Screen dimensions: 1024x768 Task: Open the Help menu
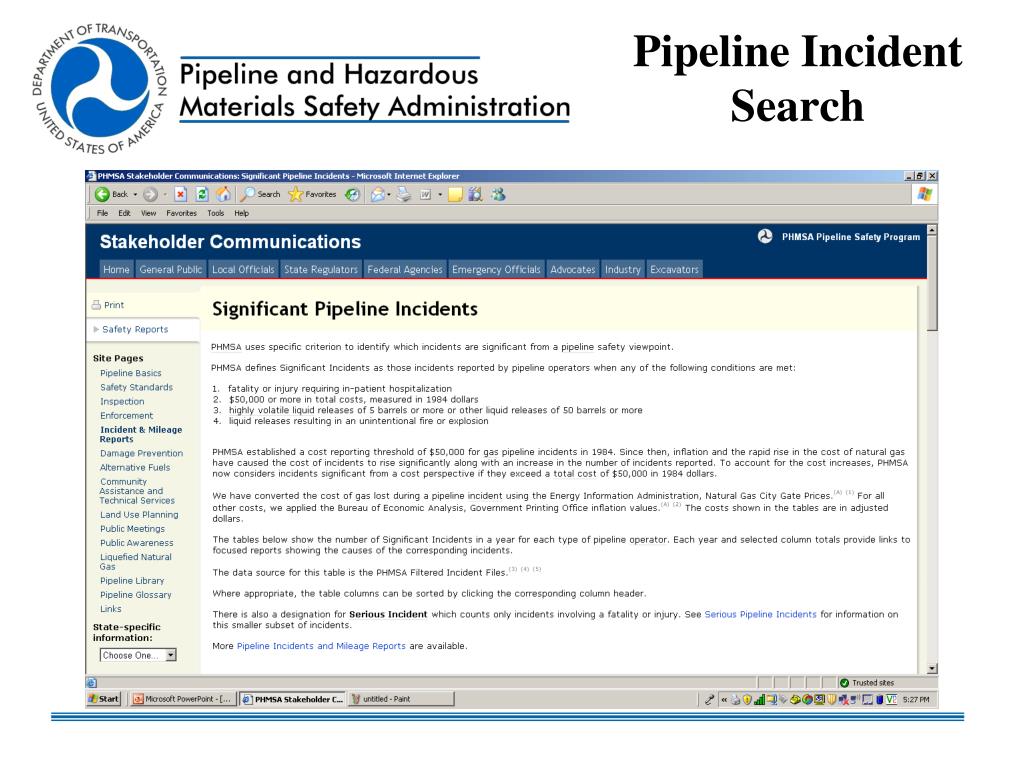pyautogui.click(x=242, y=214)
